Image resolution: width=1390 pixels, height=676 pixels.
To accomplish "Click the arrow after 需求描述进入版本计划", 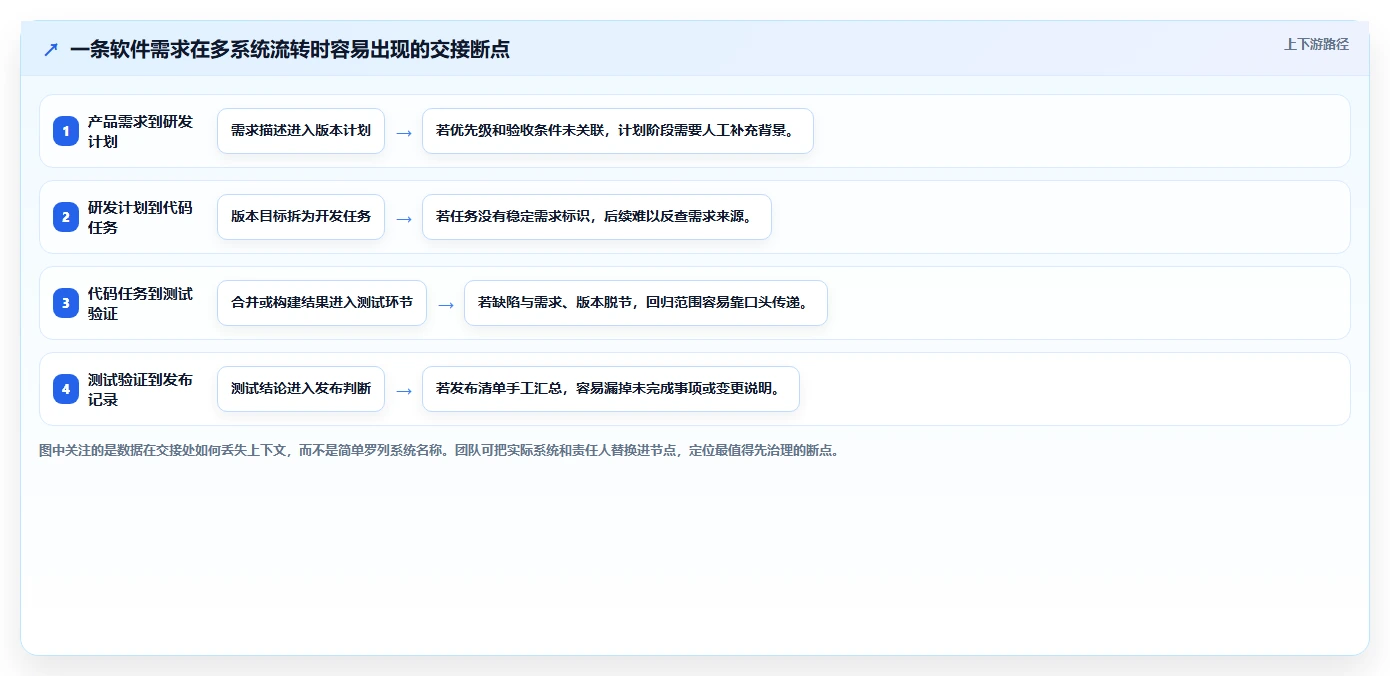I will point(404,132).
